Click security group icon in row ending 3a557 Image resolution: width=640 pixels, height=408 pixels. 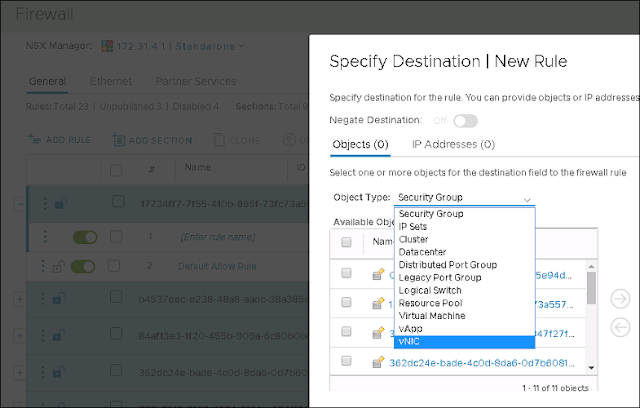click(x=378, y=303)
